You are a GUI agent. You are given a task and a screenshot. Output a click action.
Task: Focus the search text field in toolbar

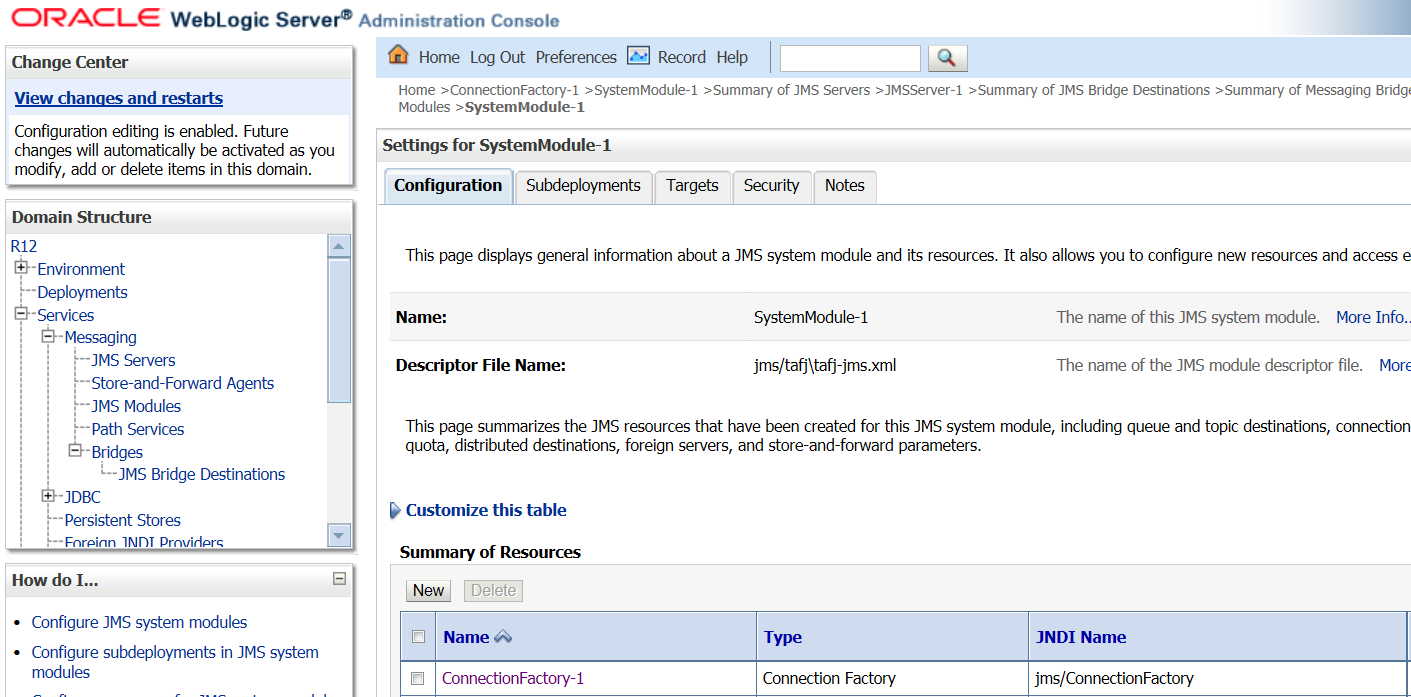[x=849, y=58]
